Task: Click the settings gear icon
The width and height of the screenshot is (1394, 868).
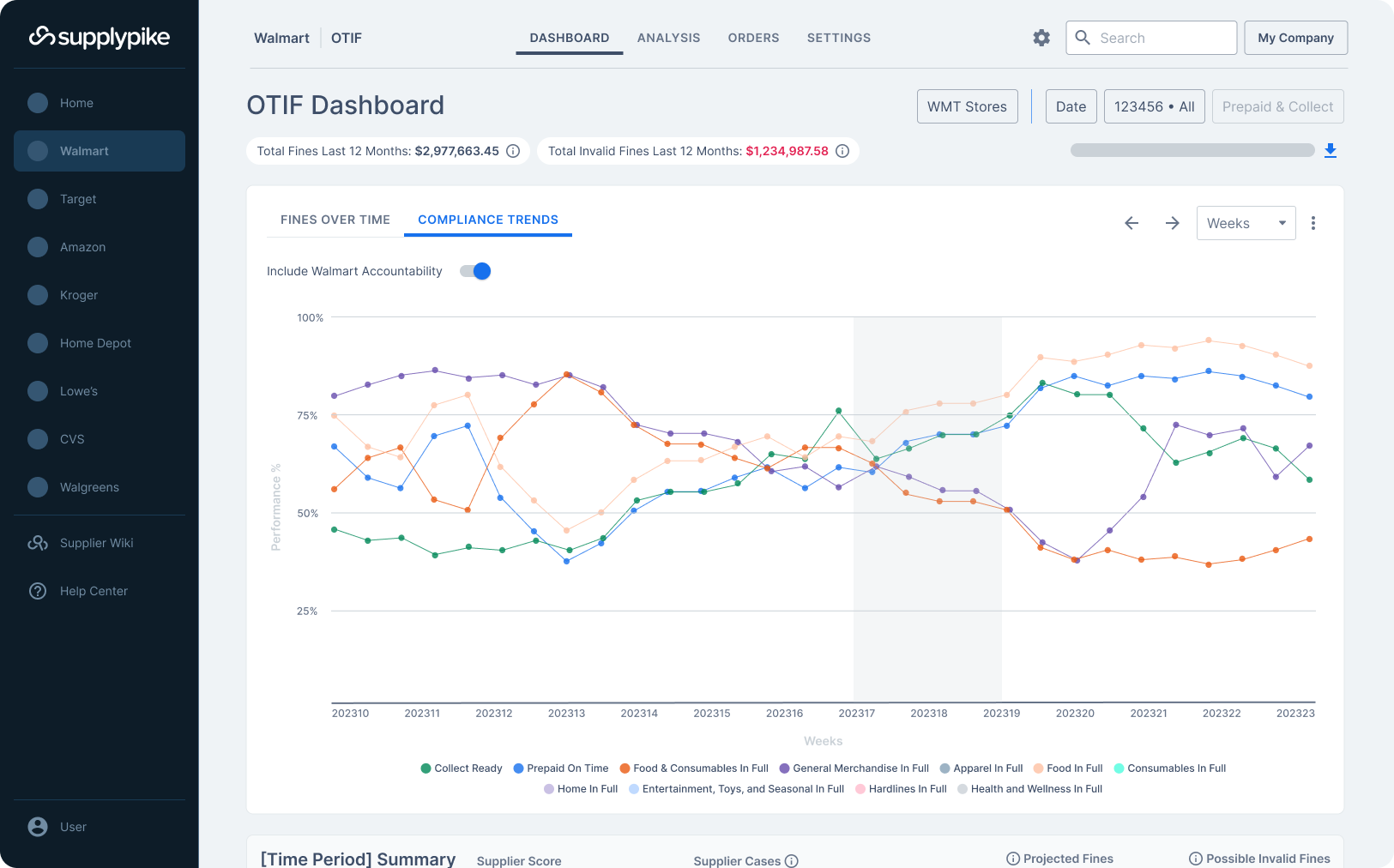Action: pyautogui.click(x=1041, y=38)
